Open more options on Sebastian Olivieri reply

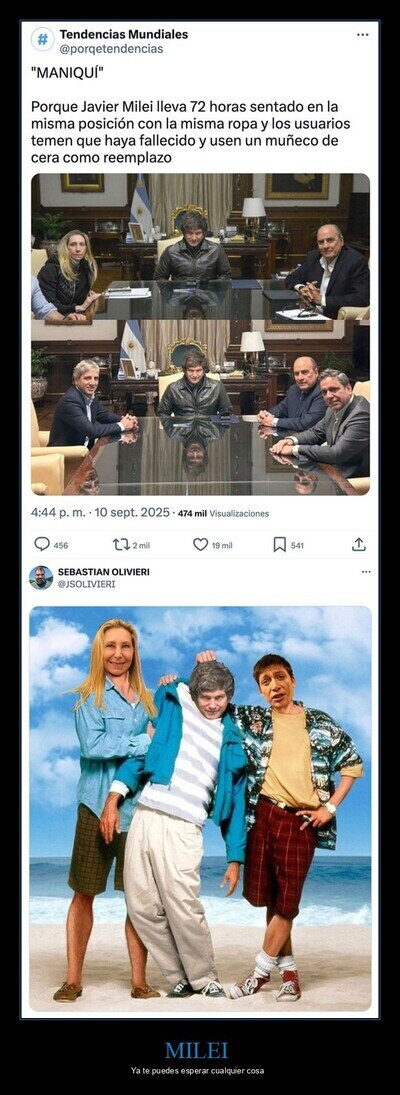(366, 571)
